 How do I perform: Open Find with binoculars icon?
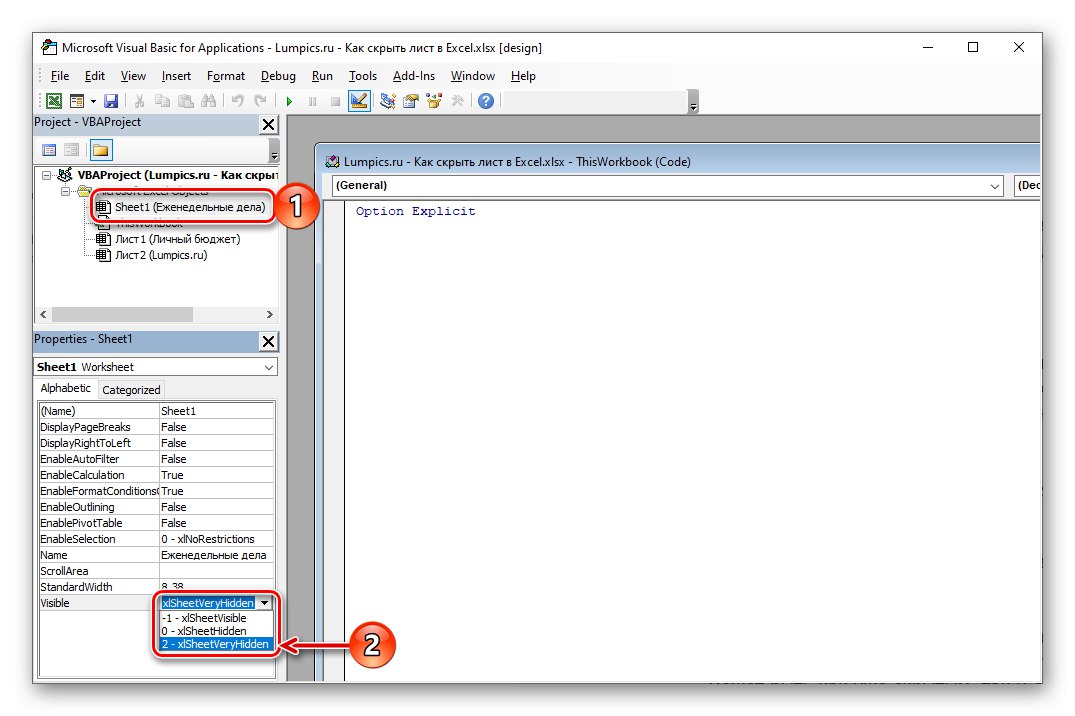pyautogui.click(x=209, y=102)
